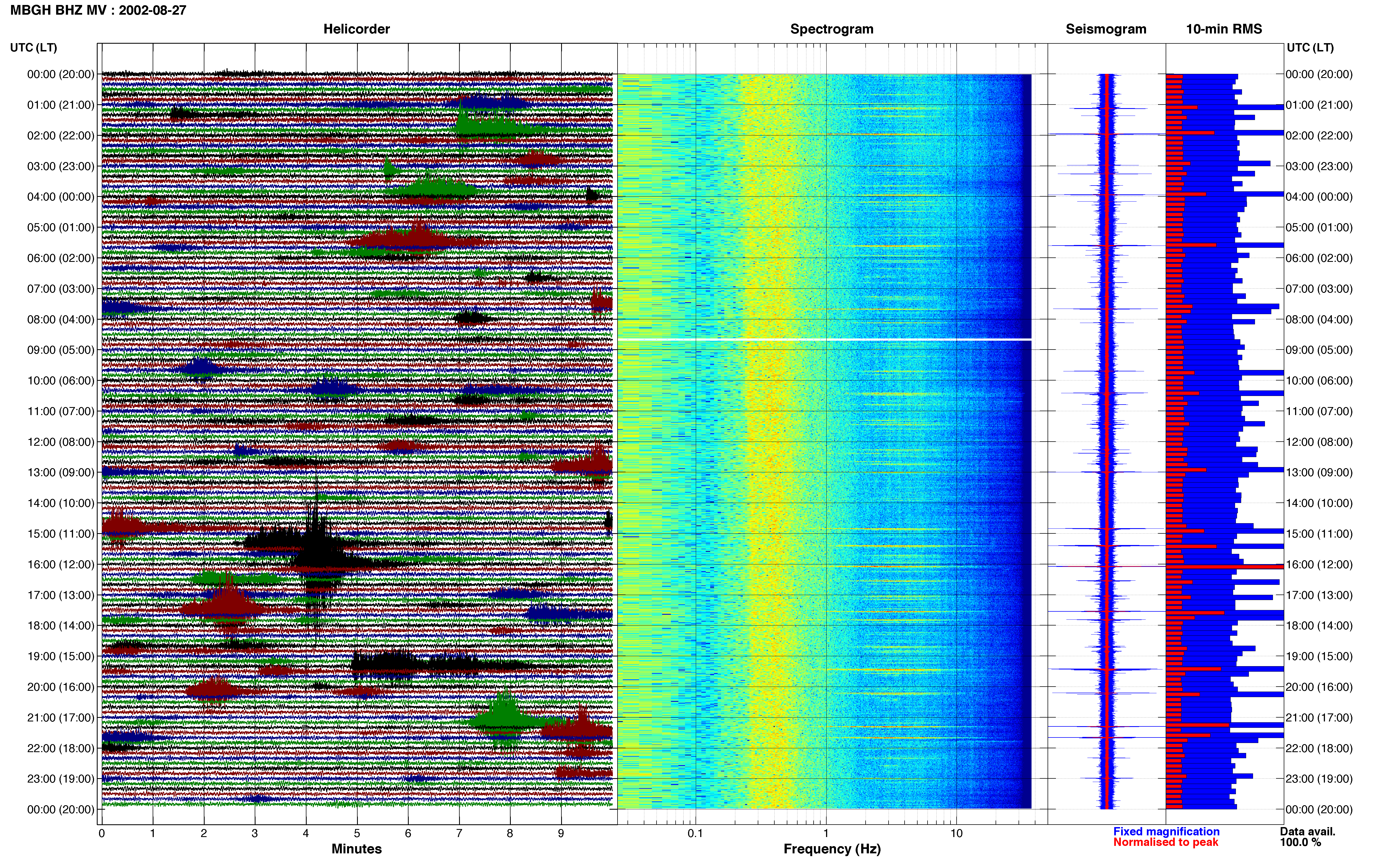Click left time label '23:00 (19:00)'

coord(61,779)
